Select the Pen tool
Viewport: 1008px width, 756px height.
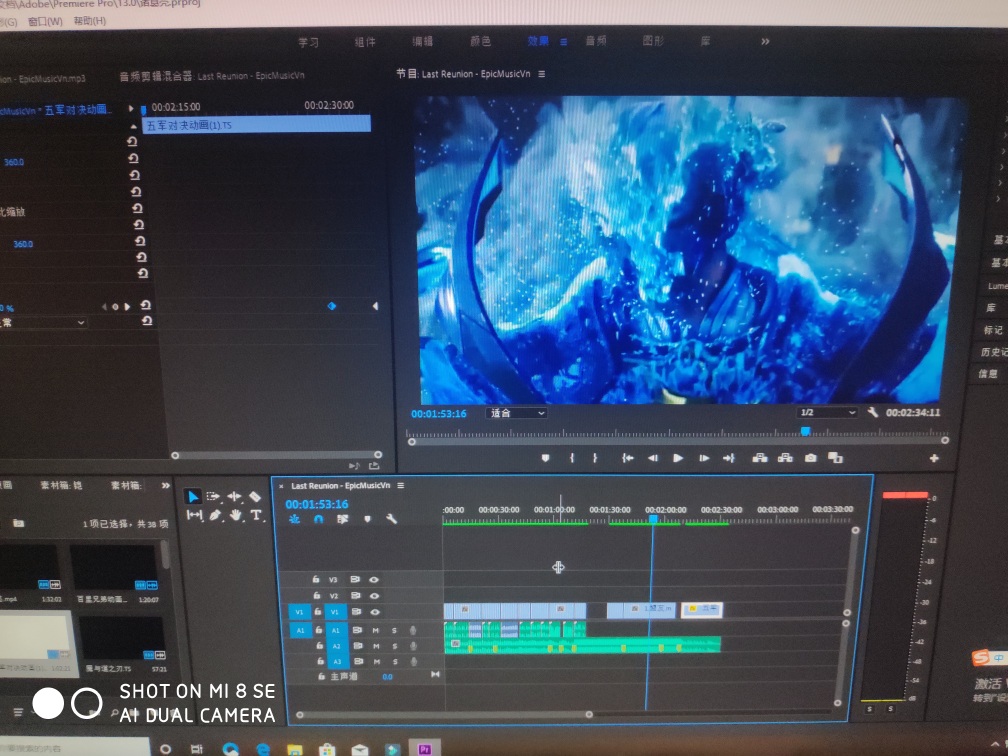(x=215, y=515)
